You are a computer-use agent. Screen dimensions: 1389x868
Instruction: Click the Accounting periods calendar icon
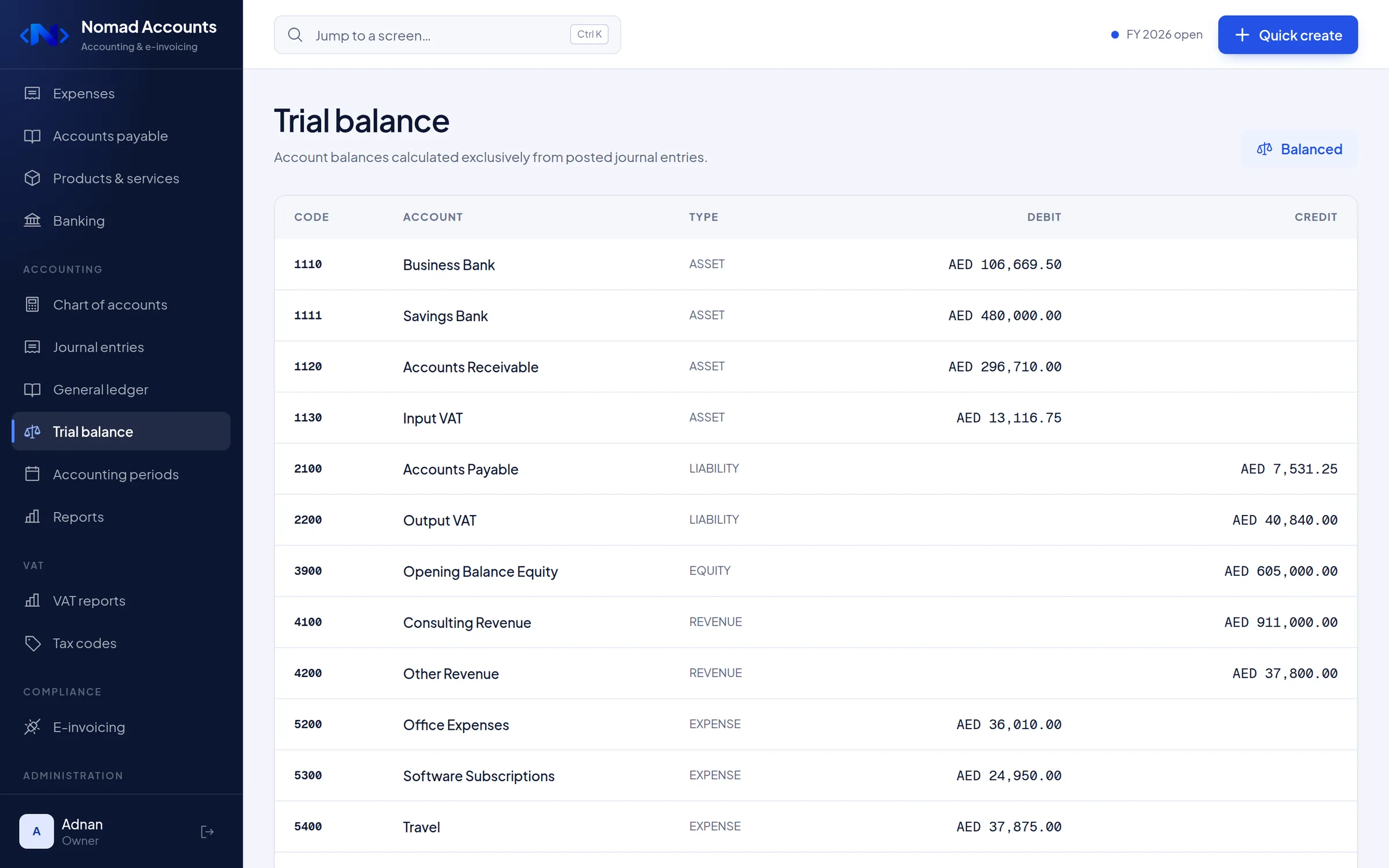click(x=32, y=474)
